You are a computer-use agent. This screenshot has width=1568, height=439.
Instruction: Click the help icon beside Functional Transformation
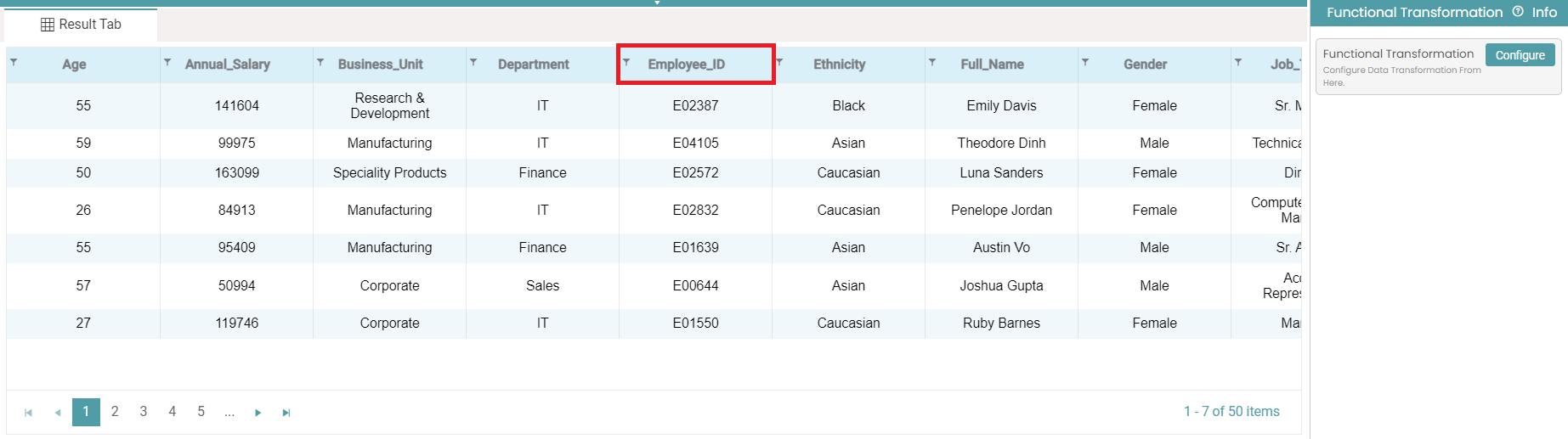(1518, 12)
